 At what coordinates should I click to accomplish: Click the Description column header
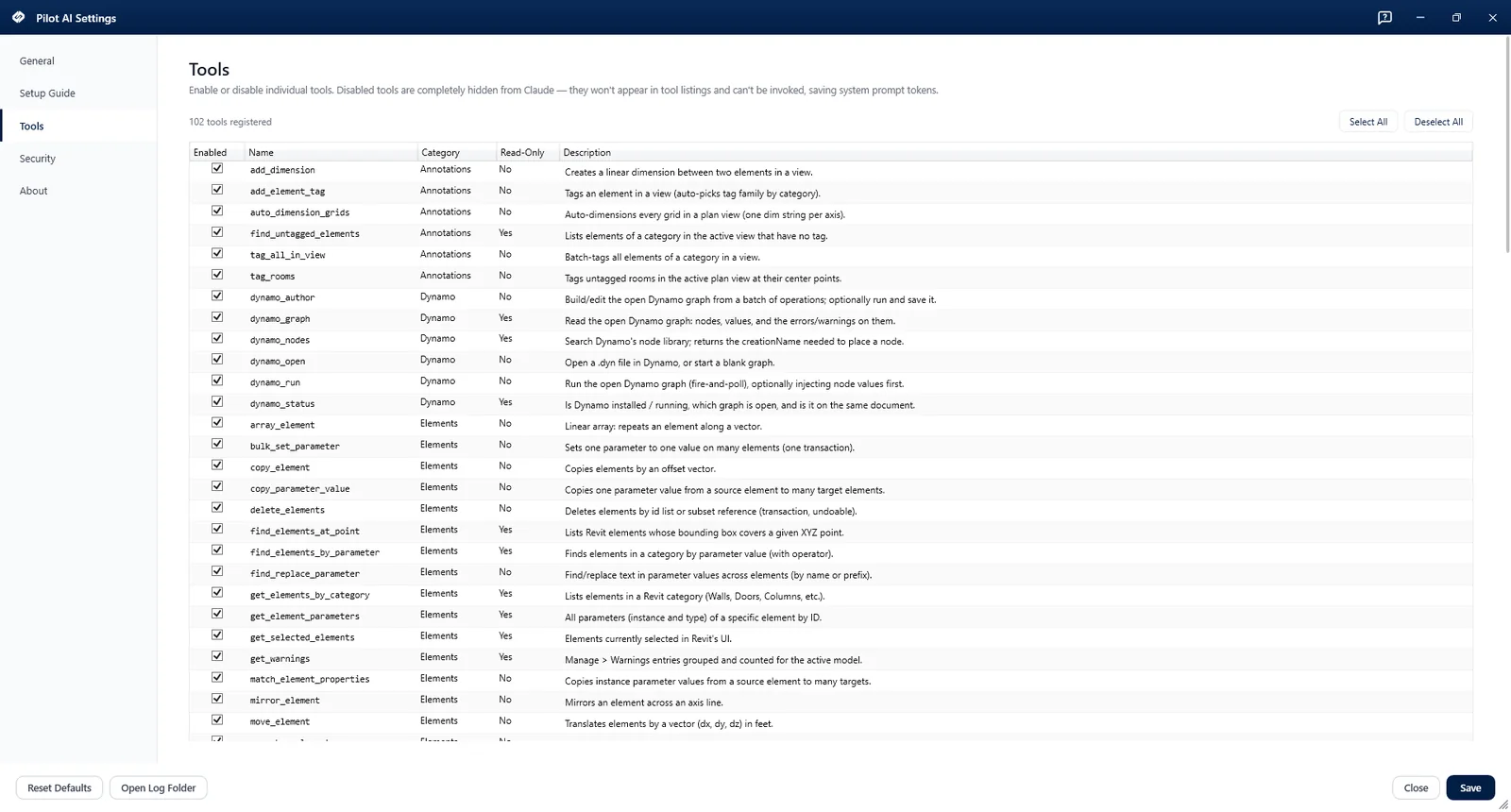1015,152
